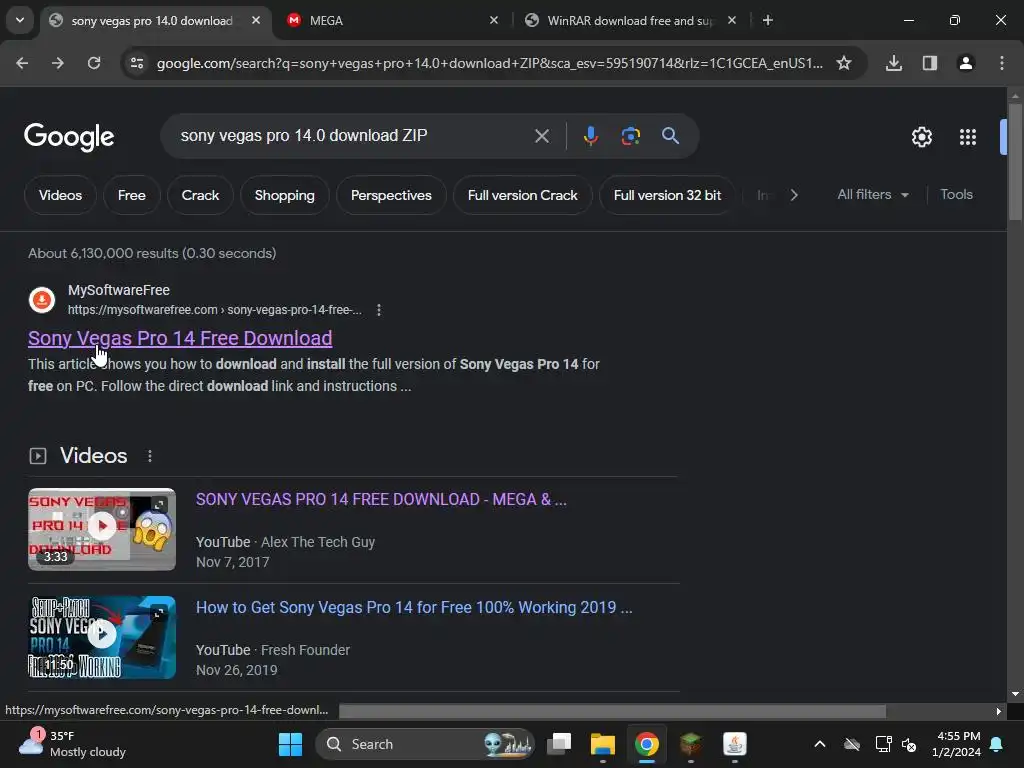Filter results by Videos chip
Image resolution: width=1024 pixels, height=768 pixels.
[60, 195]
